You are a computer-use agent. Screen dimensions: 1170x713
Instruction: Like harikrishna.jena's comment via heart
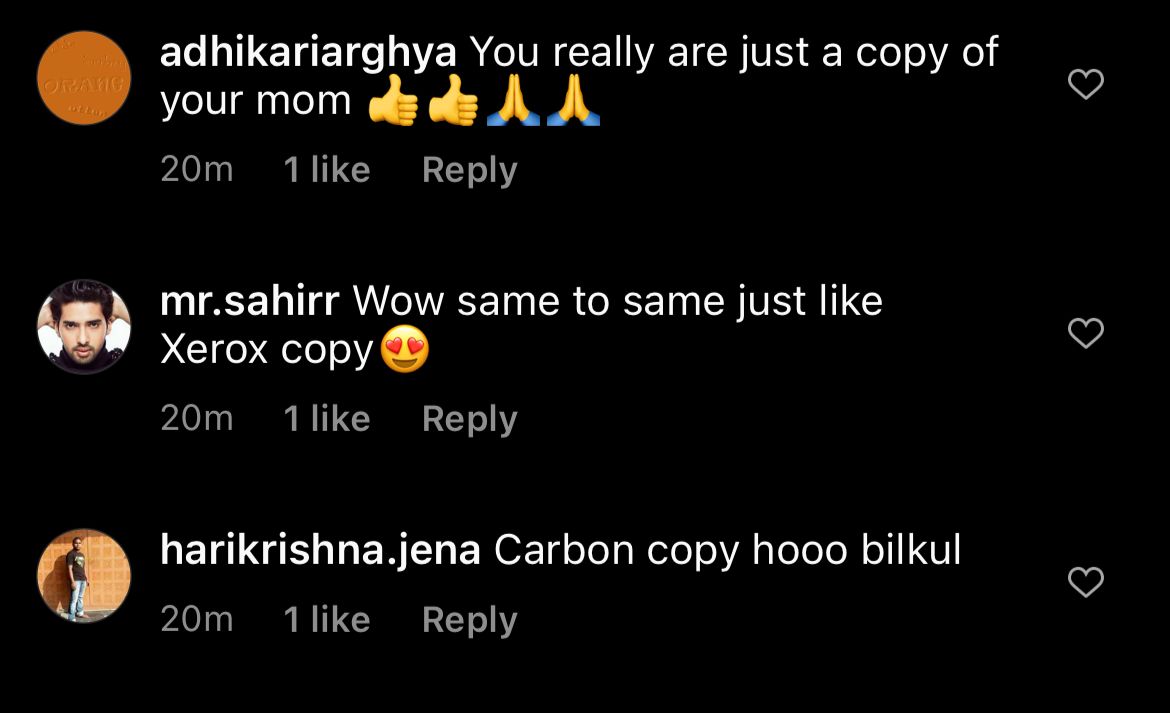1086,581
